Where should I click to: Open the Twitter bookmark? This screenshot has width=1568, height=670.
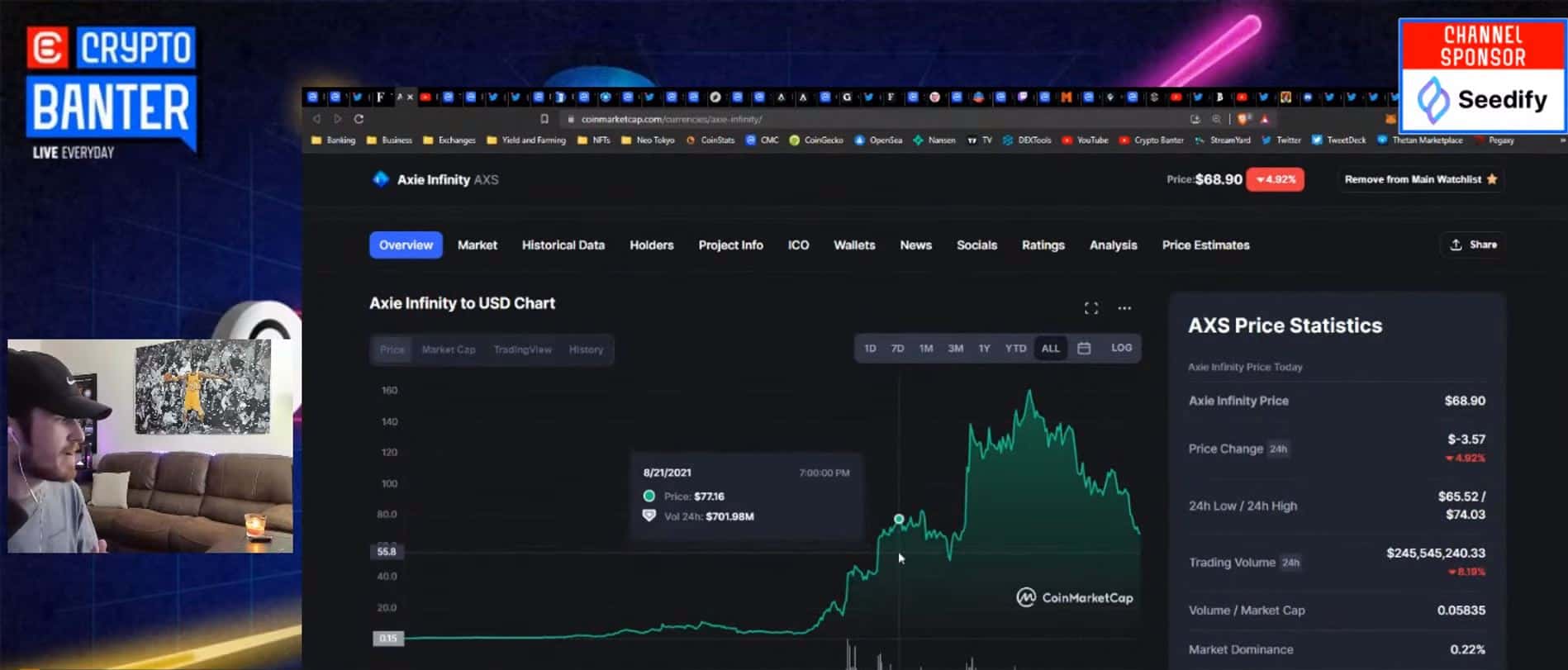1281,140
